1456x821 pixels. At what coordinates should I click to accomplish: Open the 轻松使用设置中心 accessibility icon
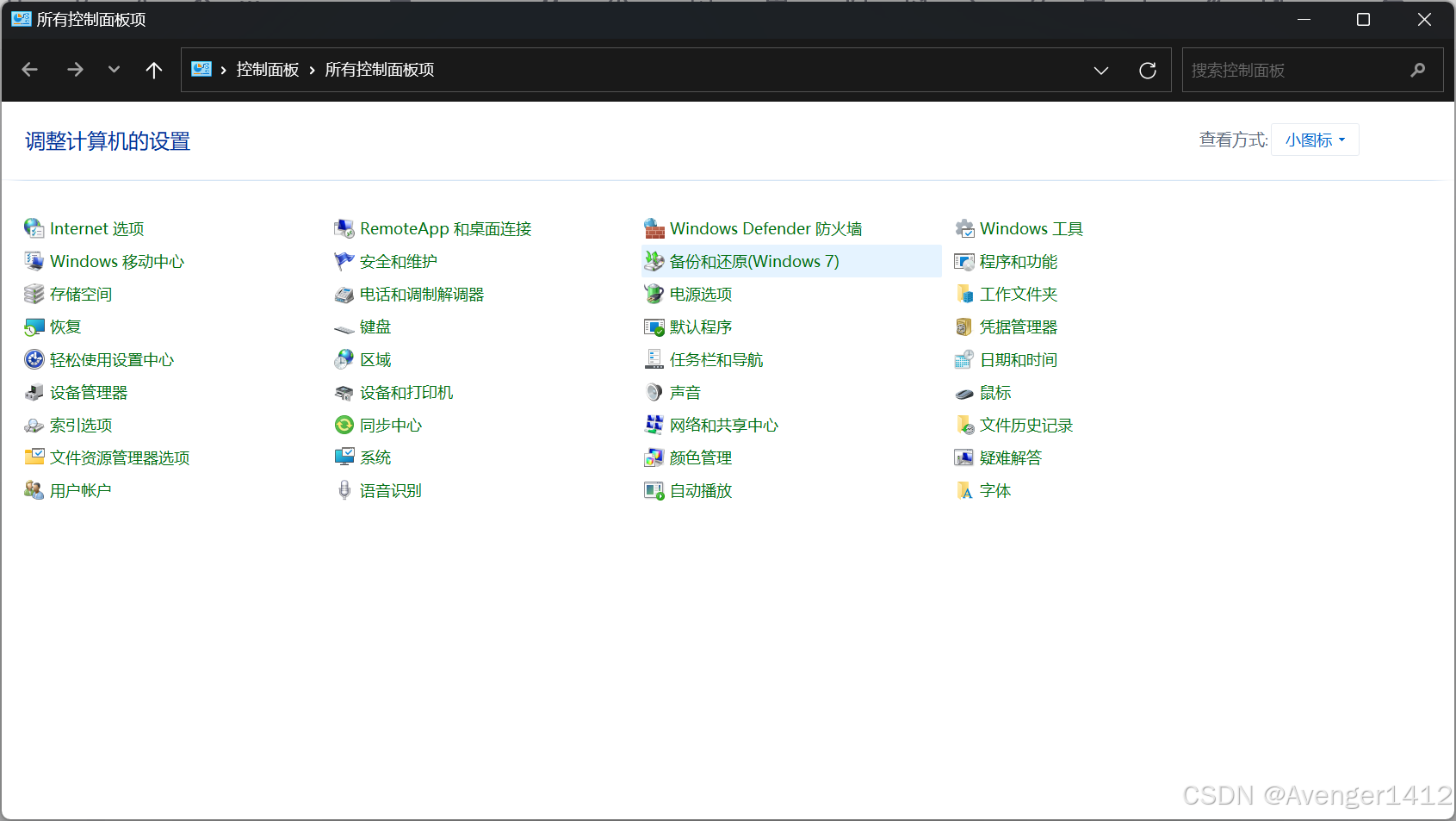[x=34, y=359]
